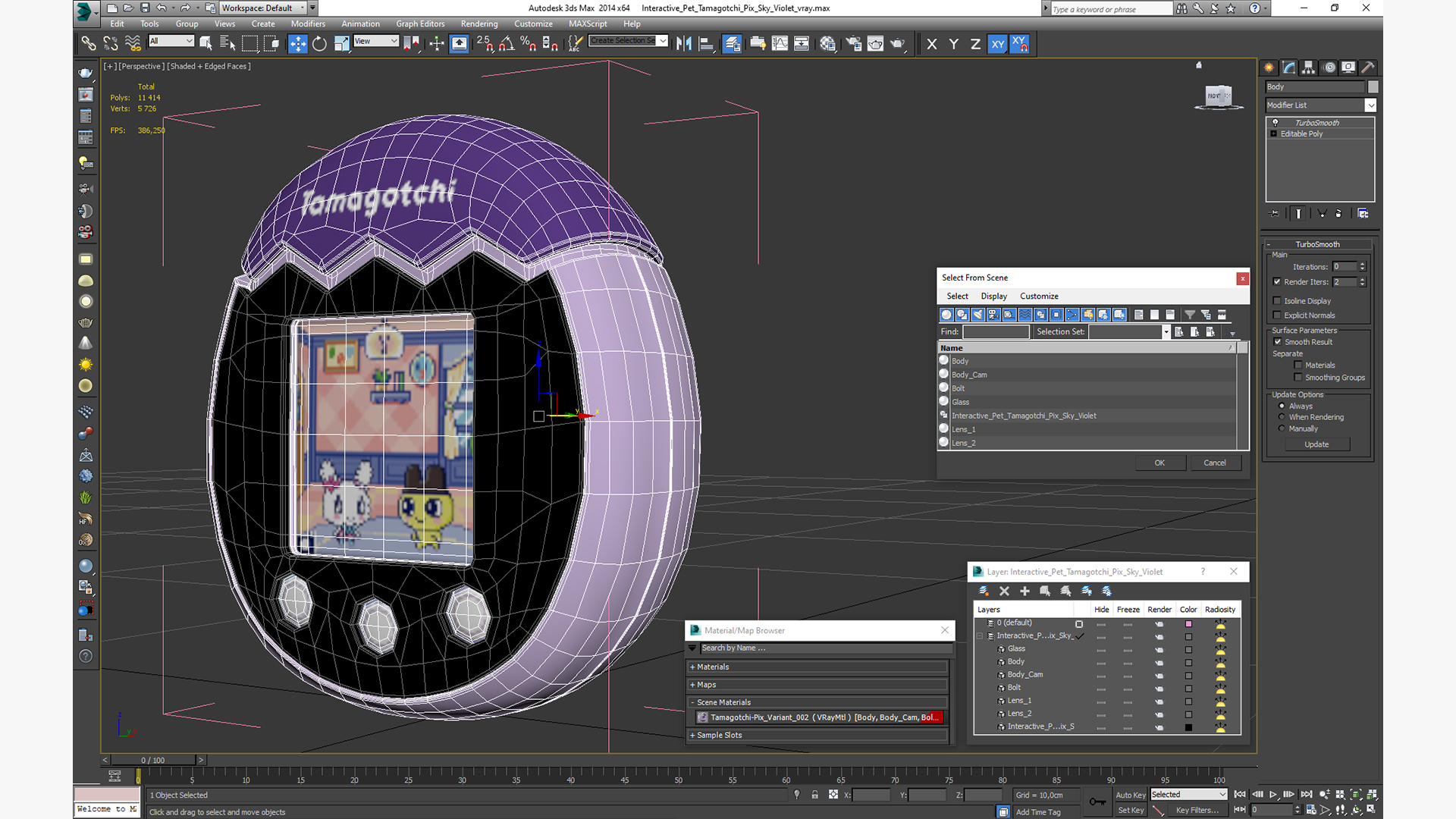
Task: Open the Modifier List dropdown
Action: point(1320,105)
